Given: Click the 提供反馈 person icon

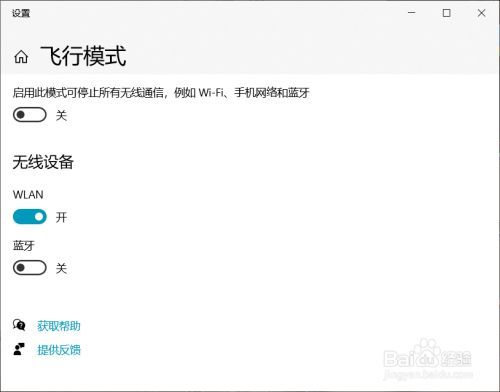Looking at the screenshot, I should pyautogui.click(x=19, y=349).
